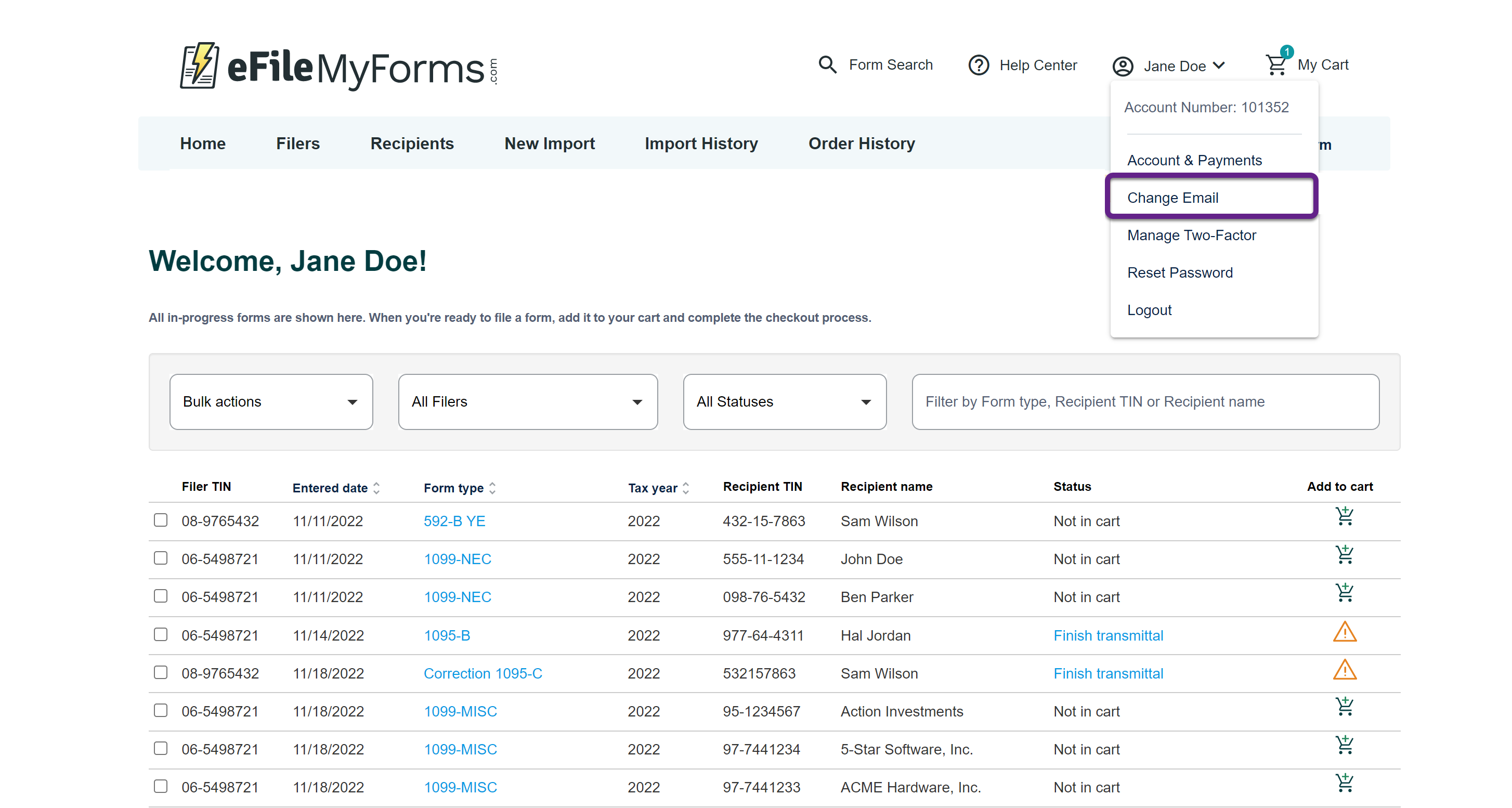The image size is (1512, 808).
Task: Select Account & Payments menu item
Action: pyautogui.click(x=1194, y=160)
